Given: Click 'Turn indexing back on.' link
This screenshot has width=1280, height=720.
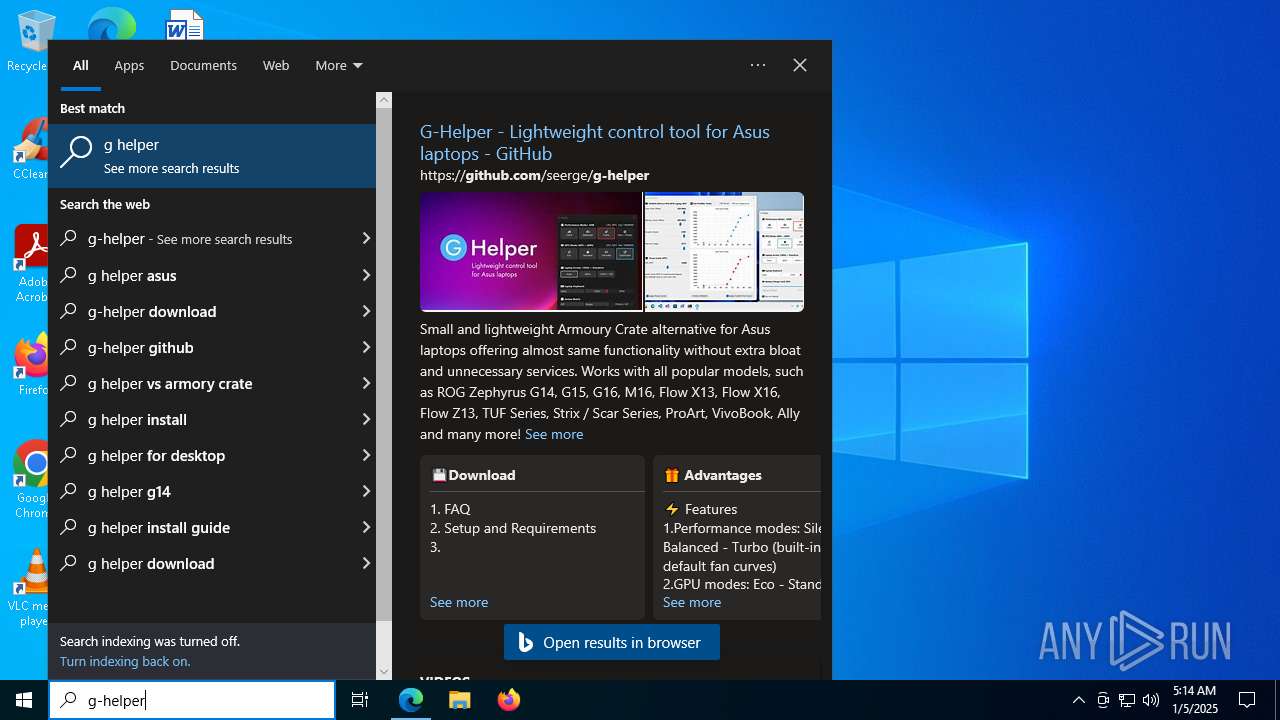Looking at the screenshot, I should point(125,661).
